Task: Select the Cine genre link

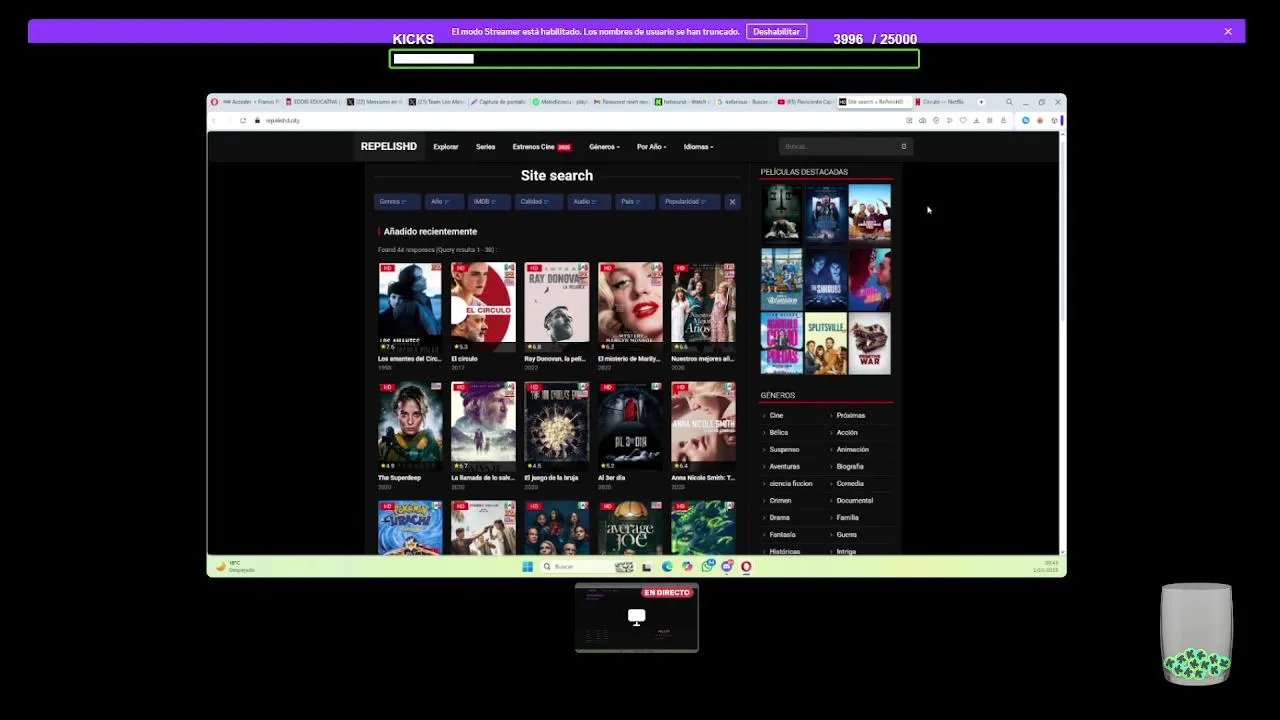Action: pos(776,415)
